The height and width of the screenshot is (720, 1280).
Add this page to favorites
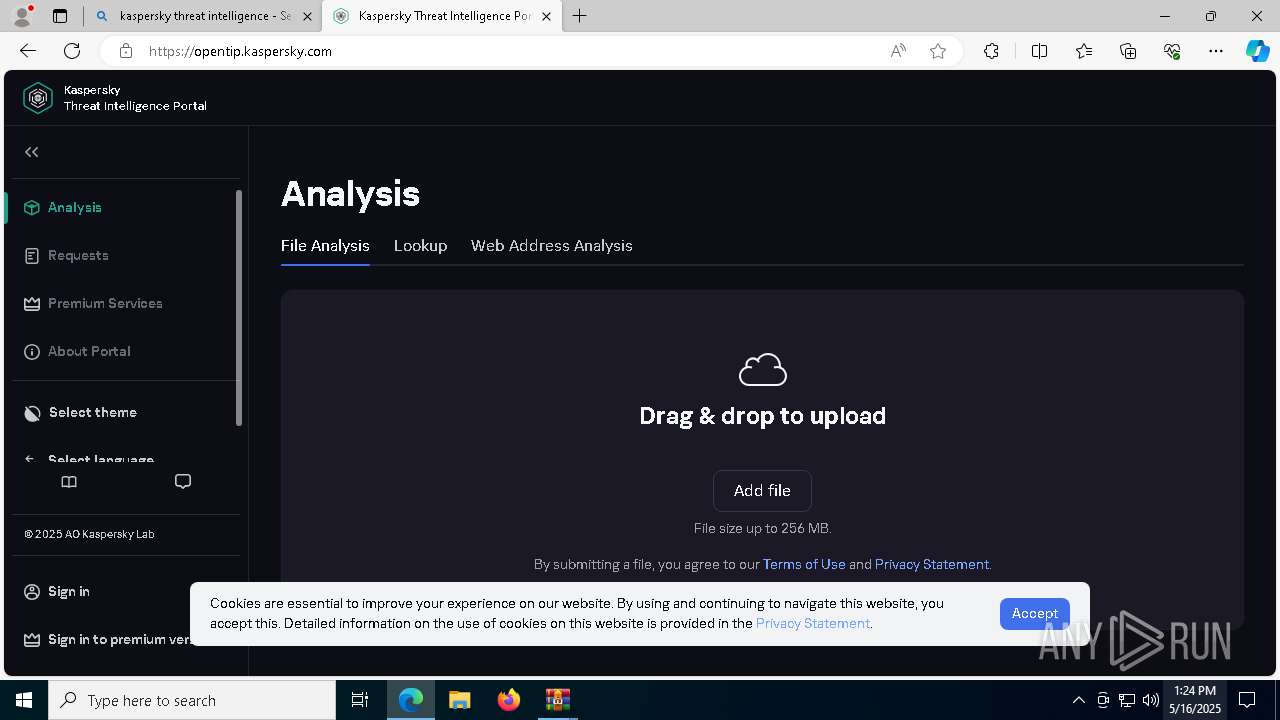tap(938, 51)
